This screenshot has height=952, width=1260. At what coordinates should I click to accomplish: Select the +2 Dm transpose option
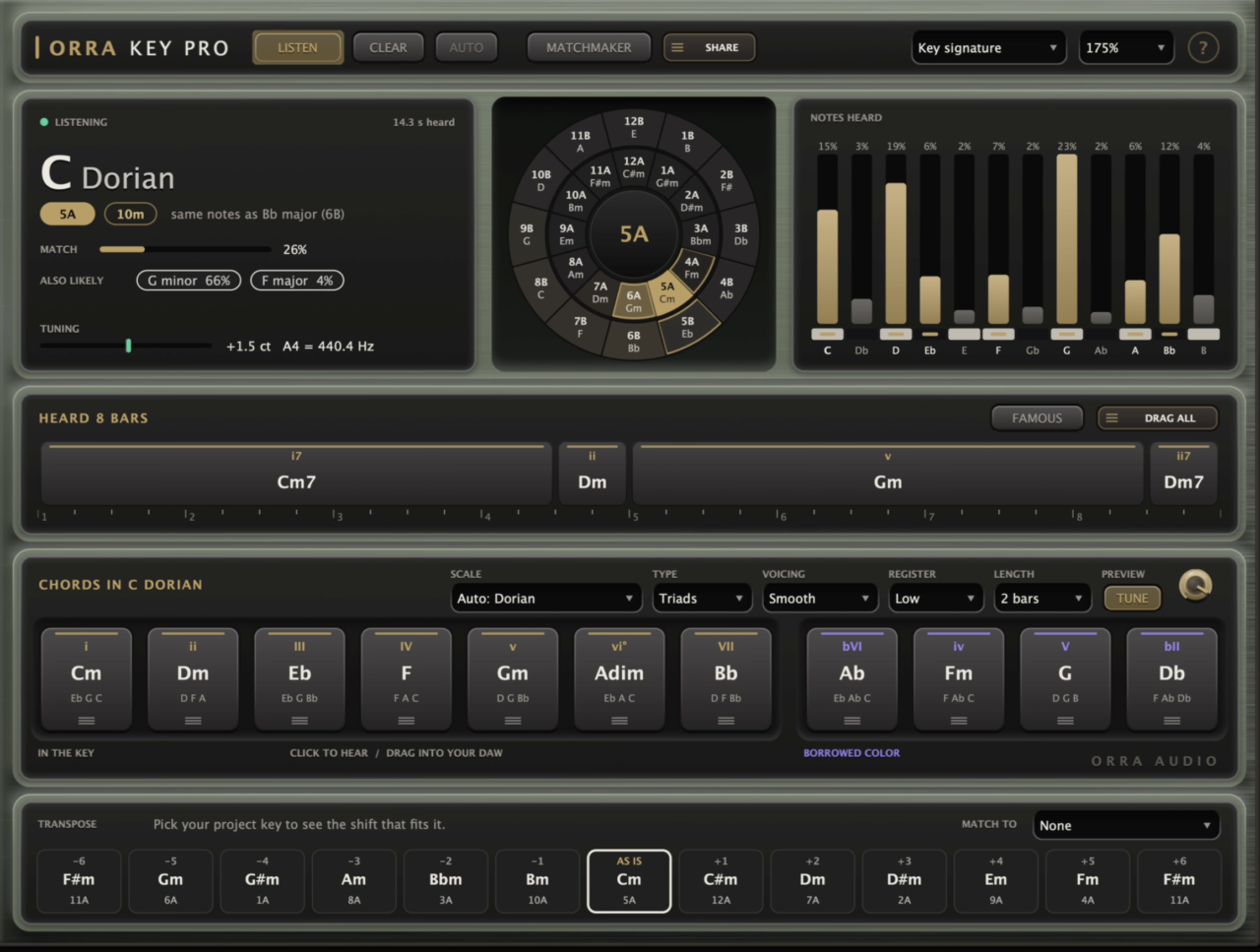pyautogui.click(x=812, y=880)
